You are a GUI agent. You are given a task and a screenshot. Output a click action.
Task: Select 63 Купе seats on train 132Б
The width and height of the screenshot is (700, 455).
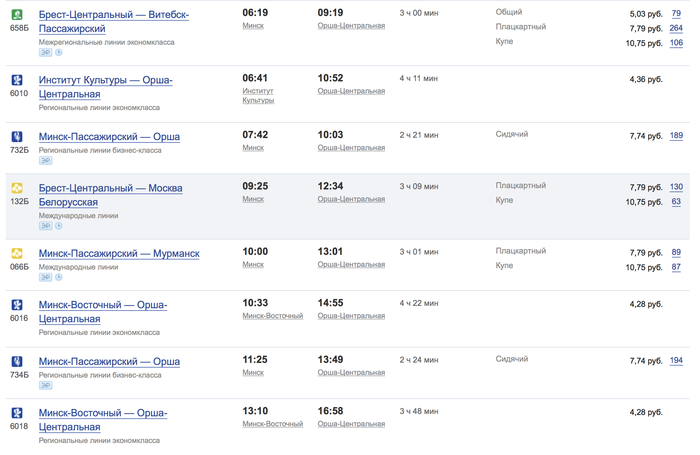pyautogui.click(x=676, y=202)
